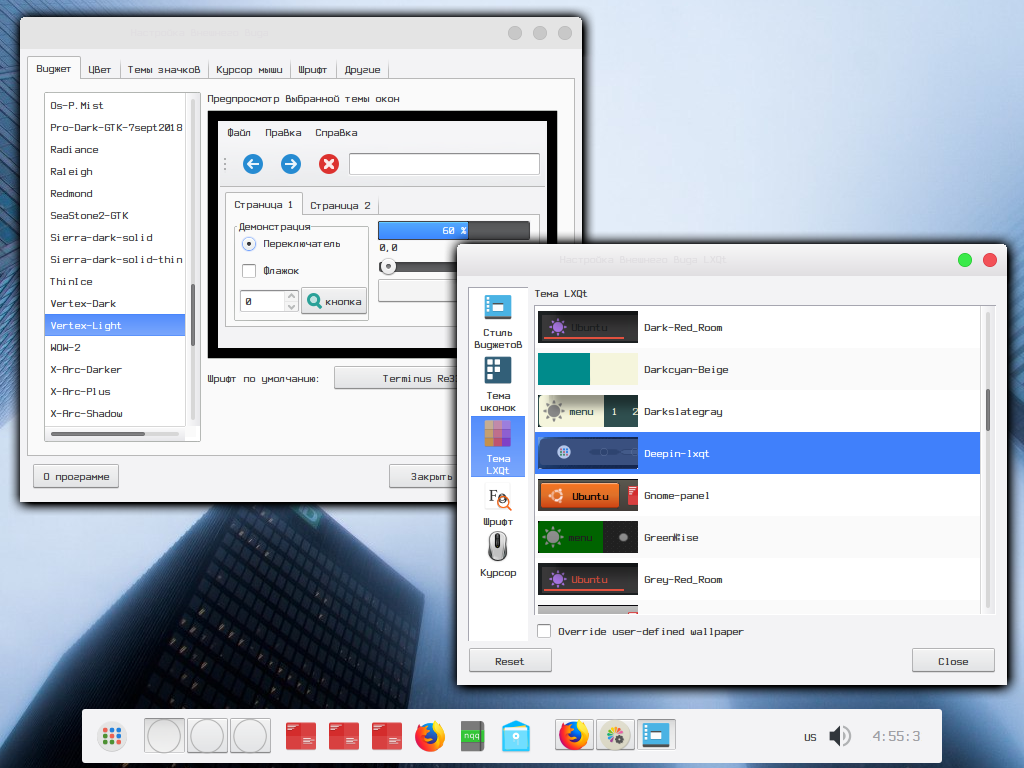Viewport: 1024px width, 768px height.
Task: Open the Cursor section mouse icon
Action: click(x=498, y=547)
